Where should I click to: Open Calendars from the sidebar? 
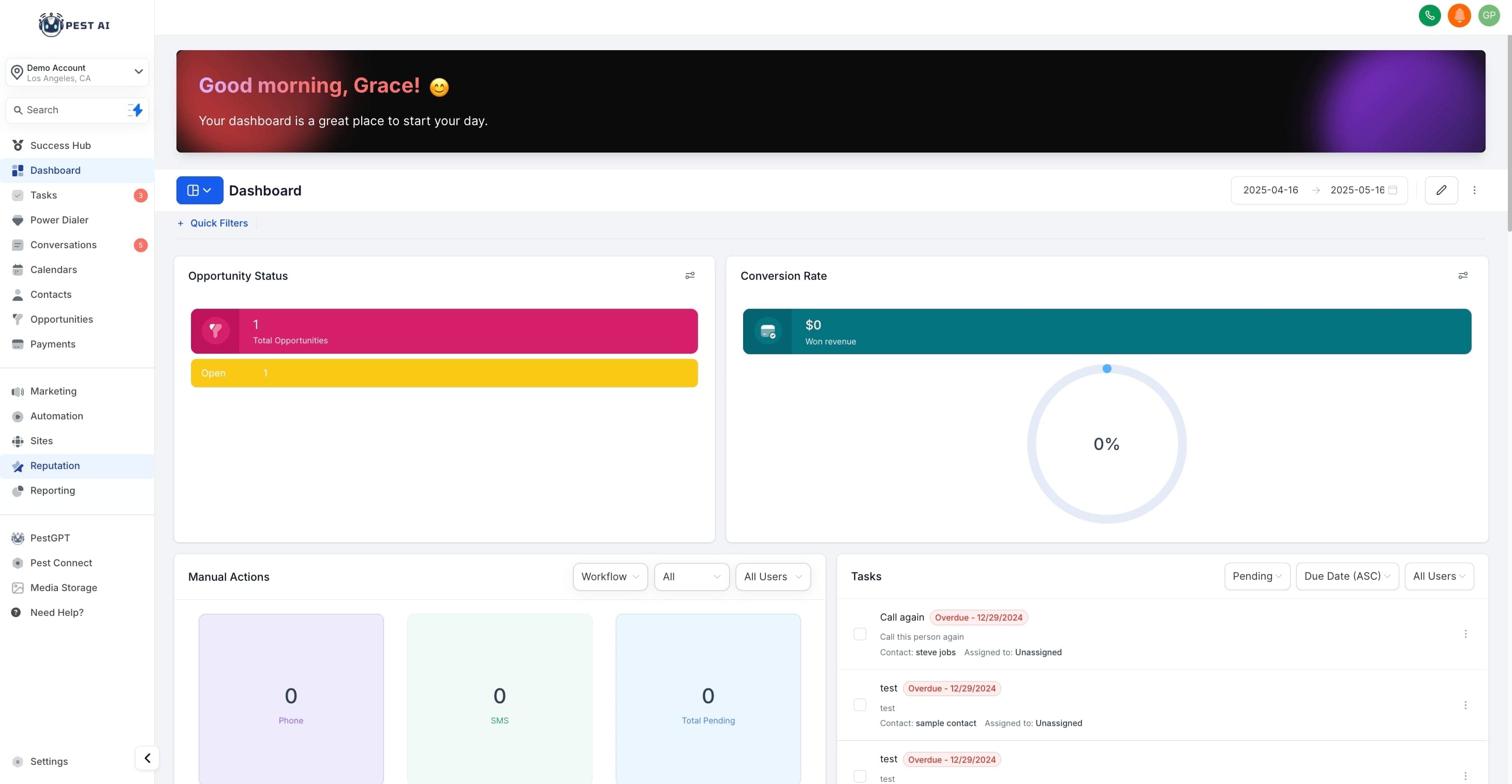77,270
